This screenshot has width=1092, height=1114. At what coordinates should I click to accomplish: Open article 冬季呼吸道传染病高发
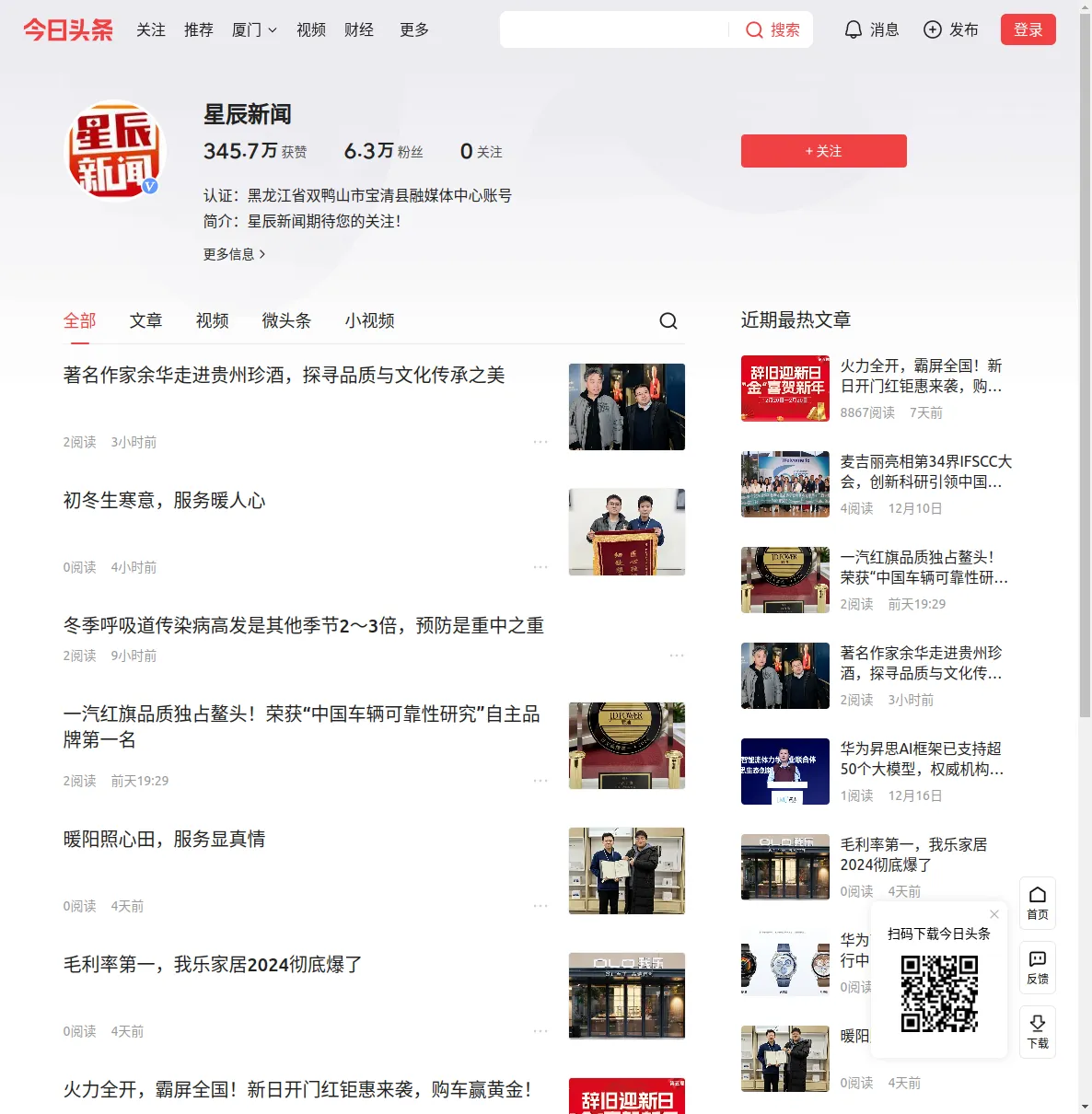[x=304, y=626]
